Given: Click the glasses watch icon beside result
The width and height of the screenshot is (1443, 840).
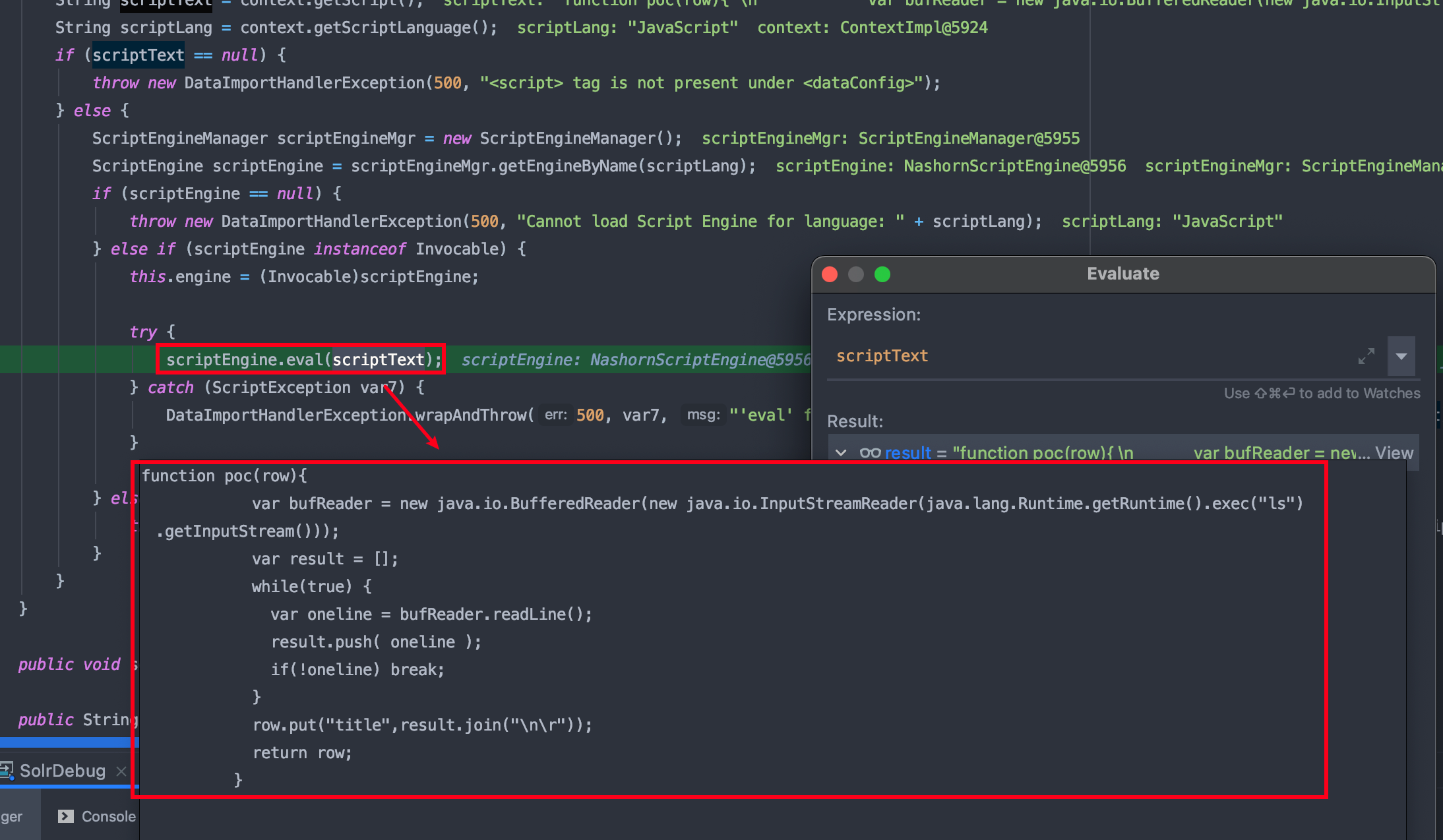Looking at the screenshot, I should pos(870,453).
